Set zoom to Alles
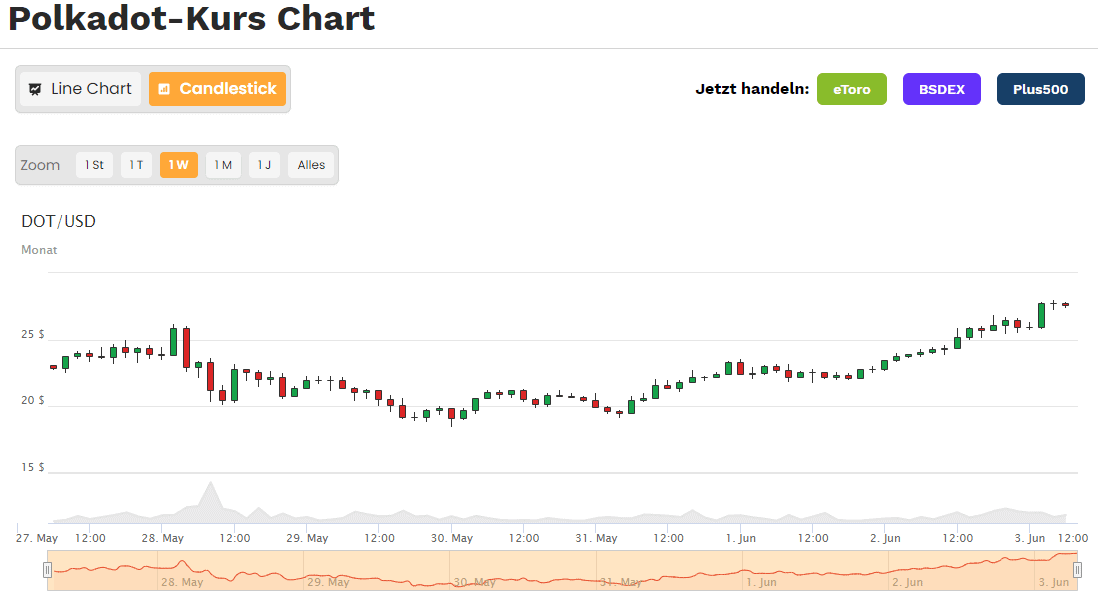 pos(311,165)
